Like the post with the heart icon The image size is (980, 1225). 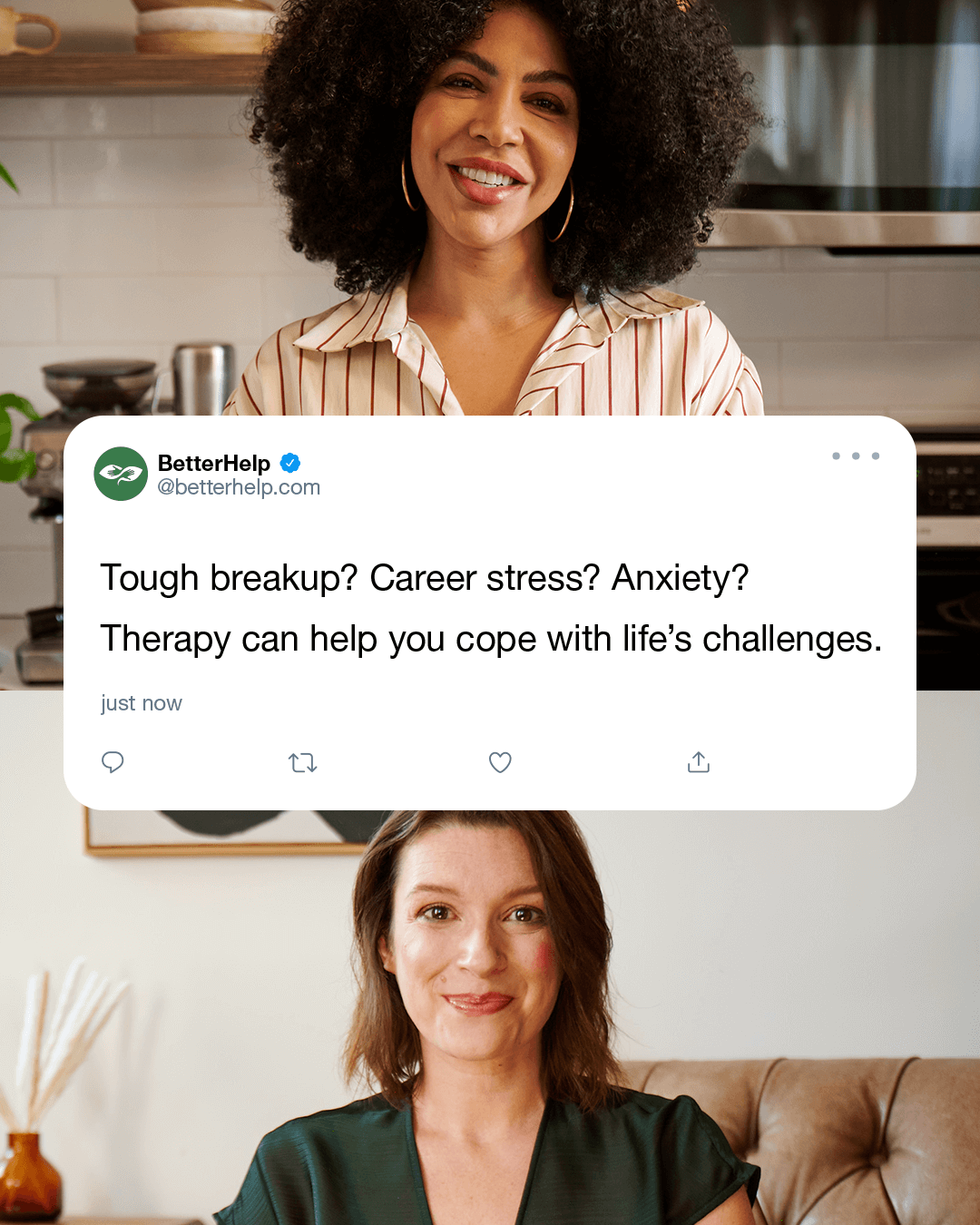pos(500,762)
